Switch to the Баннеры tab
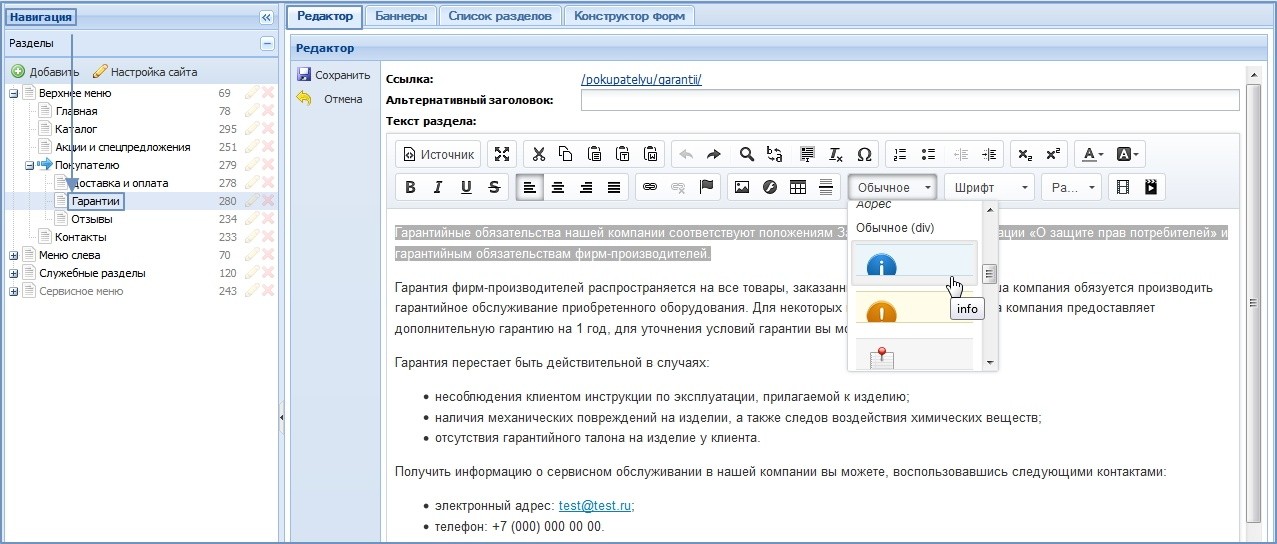 pyautogui.click(x=401, y=16)
